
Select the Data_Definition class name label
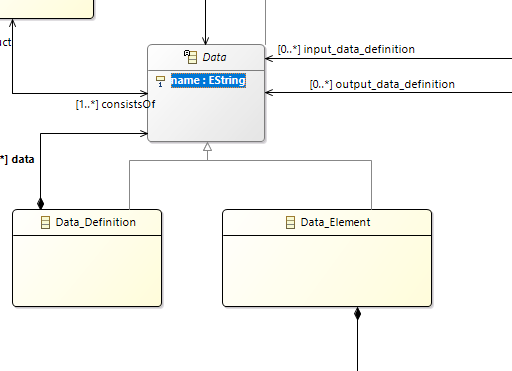pyautogui.click(x=96, y=222)
